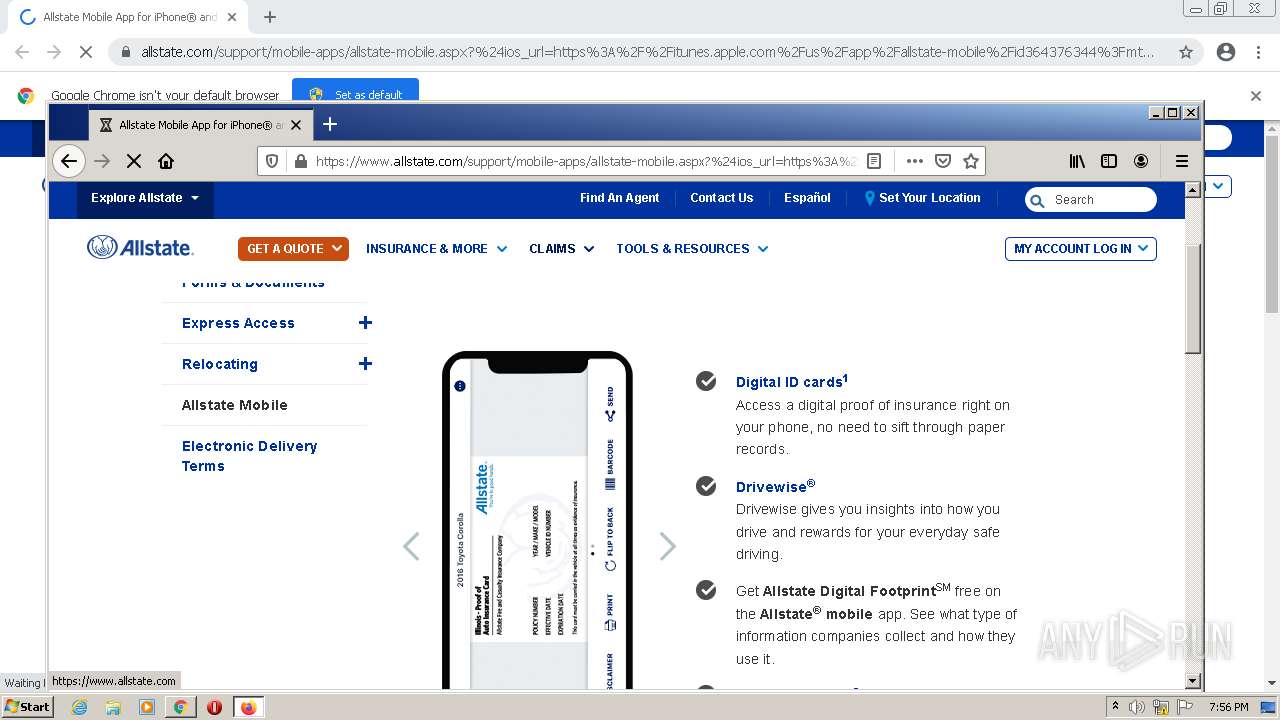
Task: Open Windows Start menu
Action: pyautogui.click(x=27, y=706)
